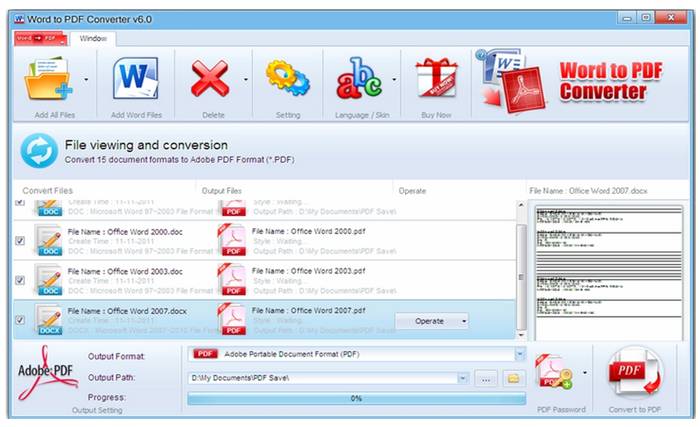This screenshot has height=427, width=700.
Task: Click Adobe Portable Document Format (PDF) text
Action: click(292, 354)
